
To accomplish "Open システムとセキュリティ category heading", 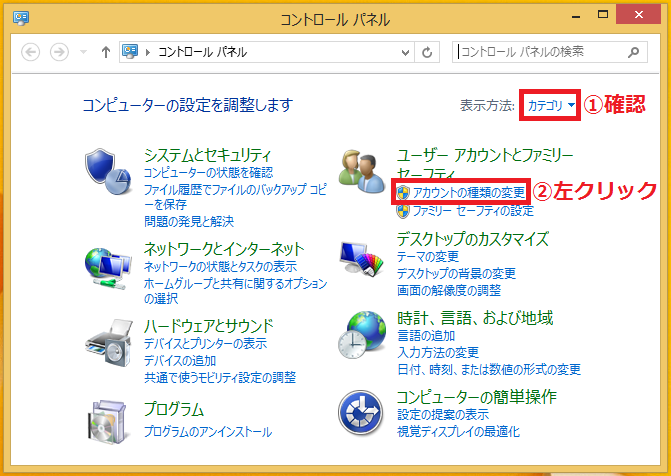I will 208,155.
